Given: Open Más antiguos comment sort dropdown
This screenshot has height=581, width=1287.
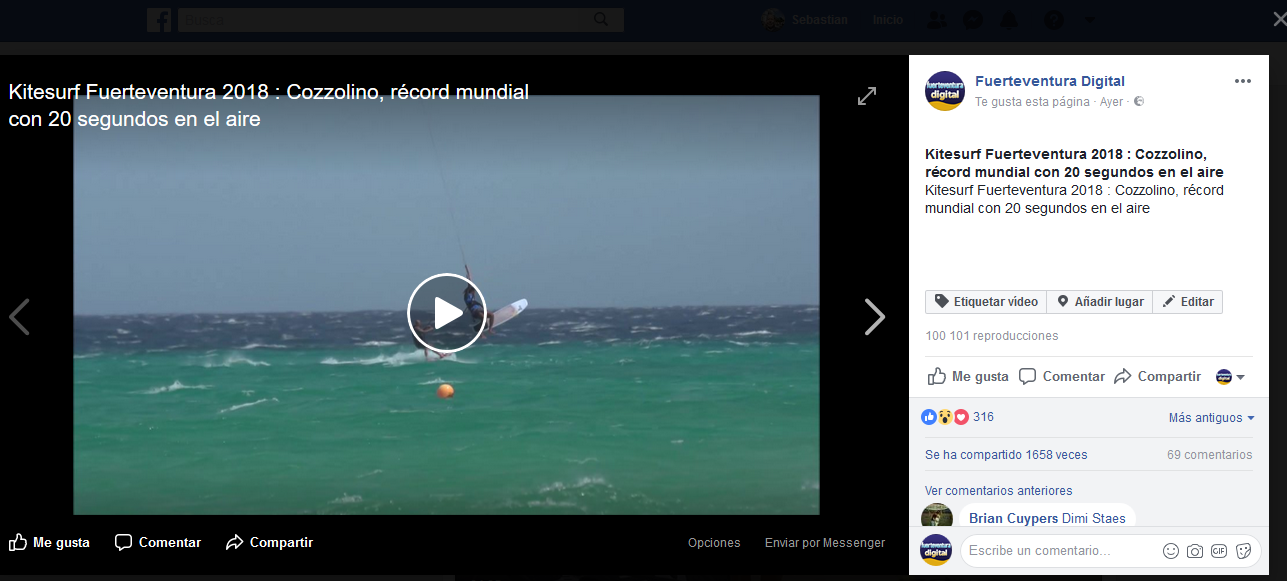Looking at the screenshot, I should (x=1211, y=418).
